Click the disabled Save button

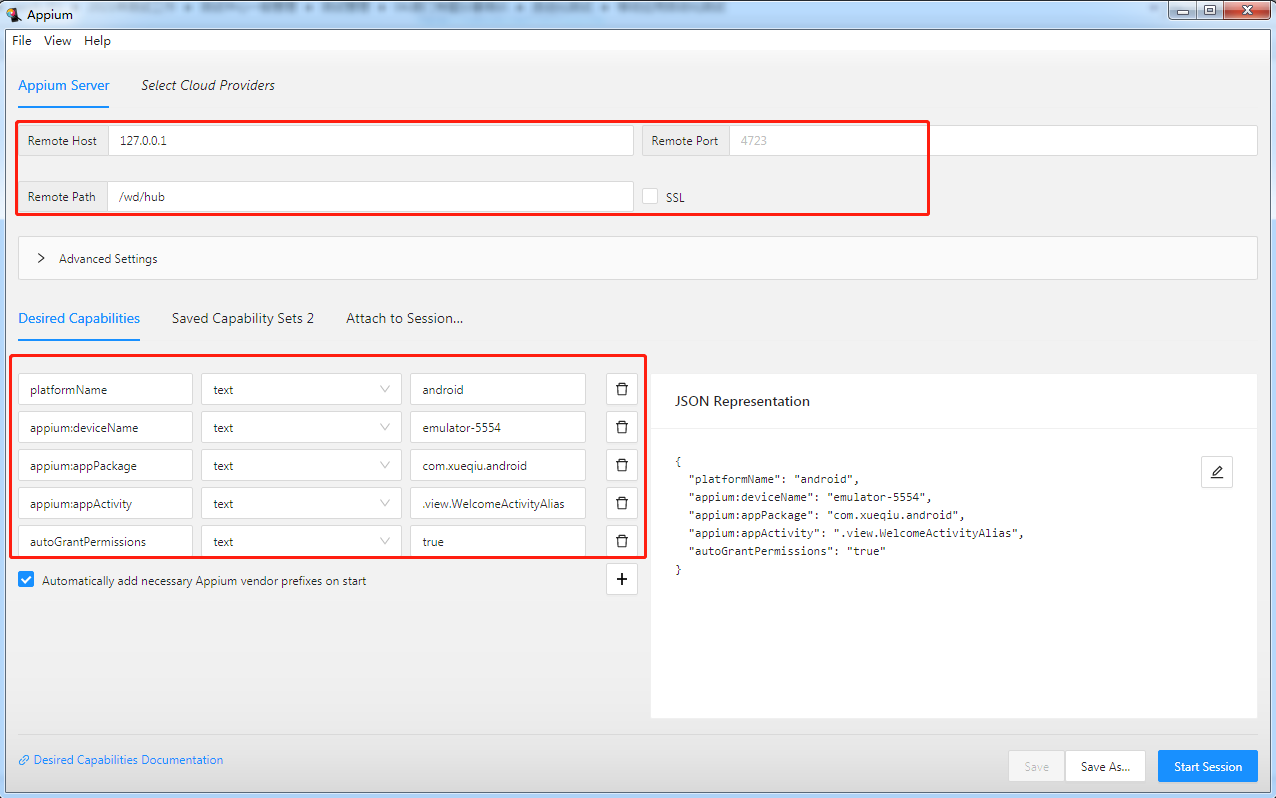(1037, 766)
